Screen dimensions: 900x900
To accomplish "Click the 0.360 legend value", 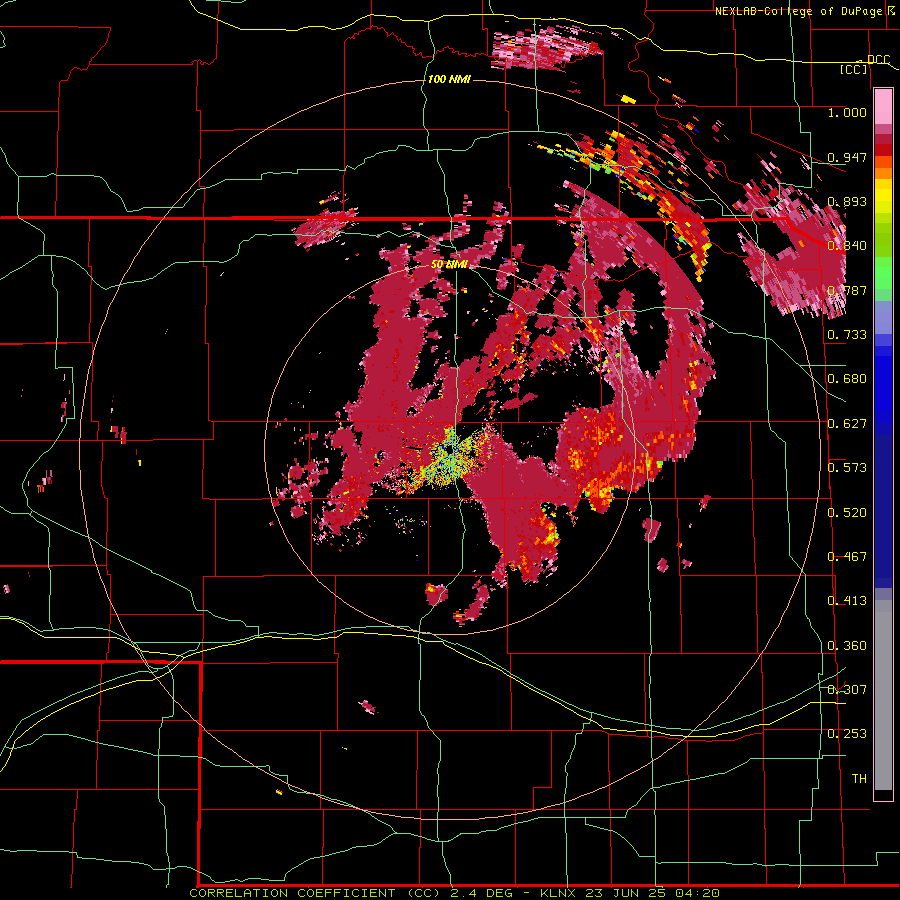I will point(847,646).
